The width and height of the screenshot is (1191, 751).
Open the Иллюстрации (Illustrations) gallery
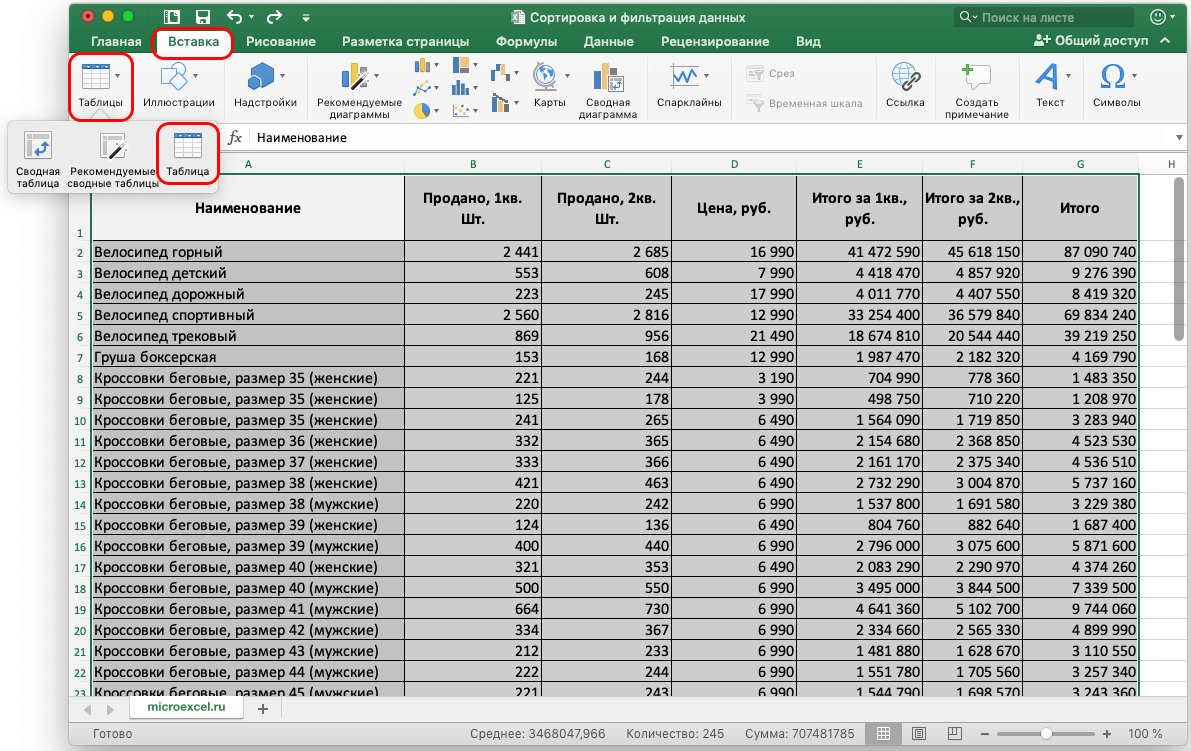tap(178, 86)
